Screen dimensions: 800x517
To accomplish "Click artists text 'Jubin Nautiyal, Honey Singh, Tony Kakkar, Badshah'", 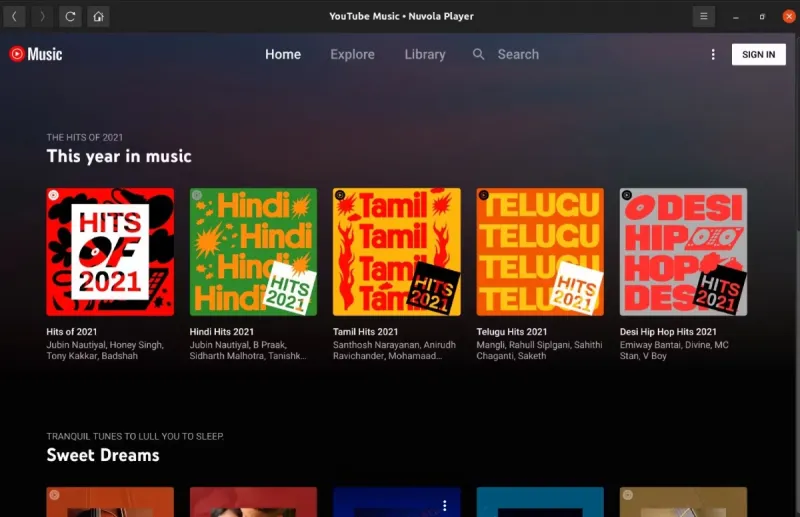I will pyautogui.click(x=105, y=350).
